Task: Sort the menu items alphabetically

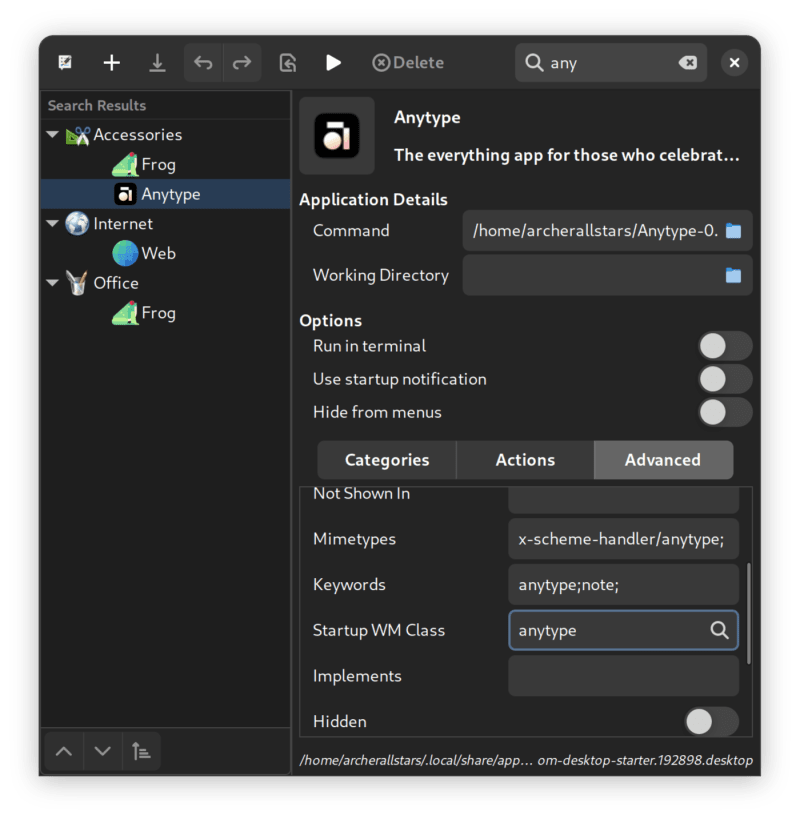Action: [x=141, y=751]
